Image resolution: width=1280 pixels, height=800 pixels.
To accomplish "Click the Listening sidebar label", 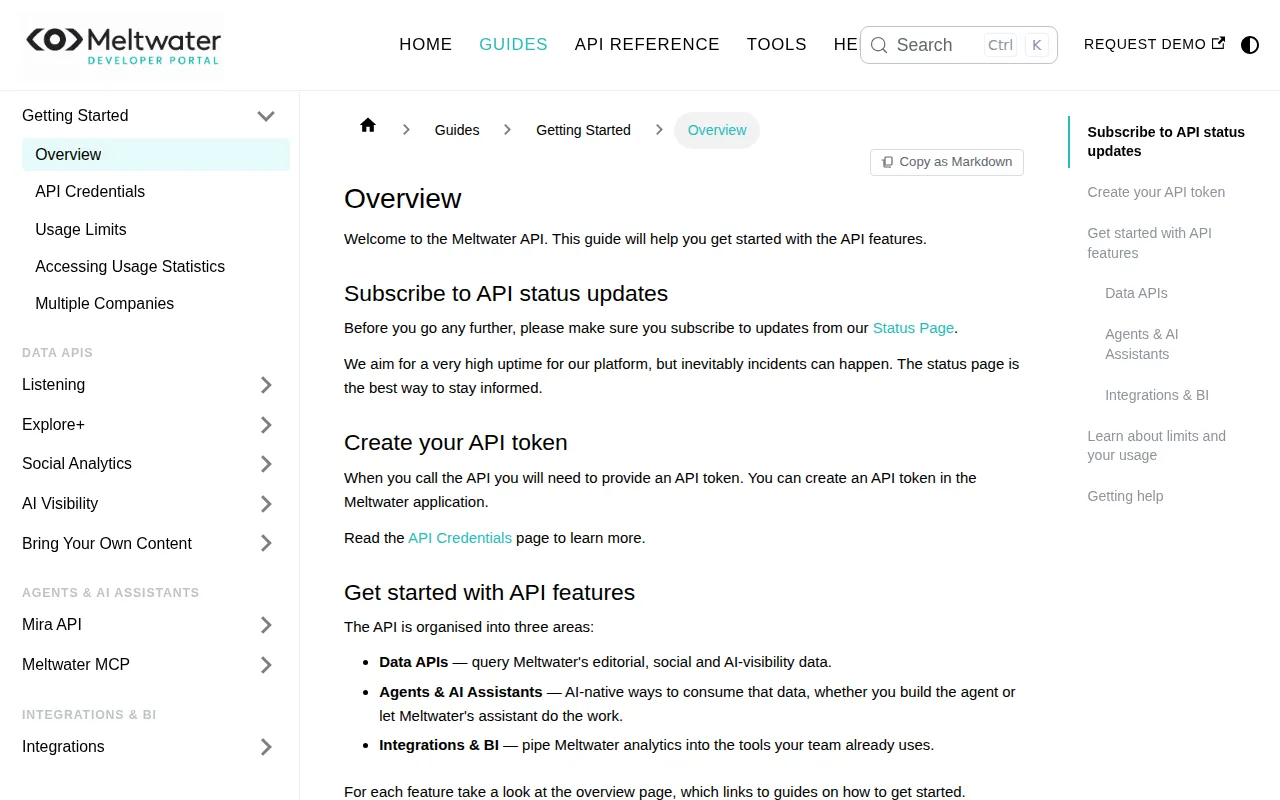I will 53,385.
